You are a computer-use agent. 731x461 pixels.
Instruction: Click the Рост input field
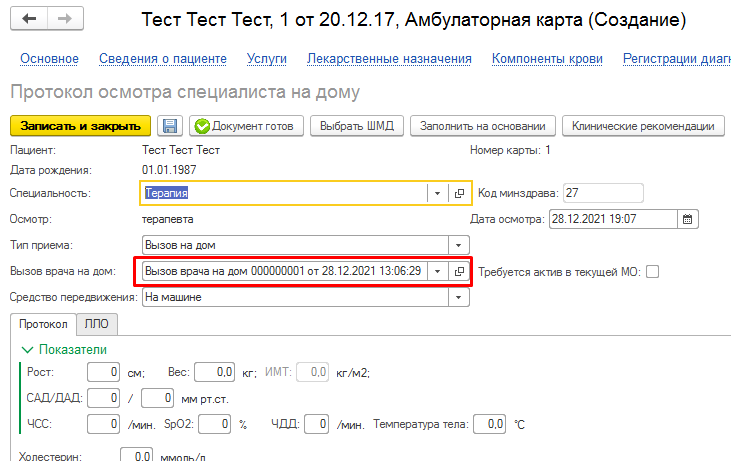pos(102,373)
